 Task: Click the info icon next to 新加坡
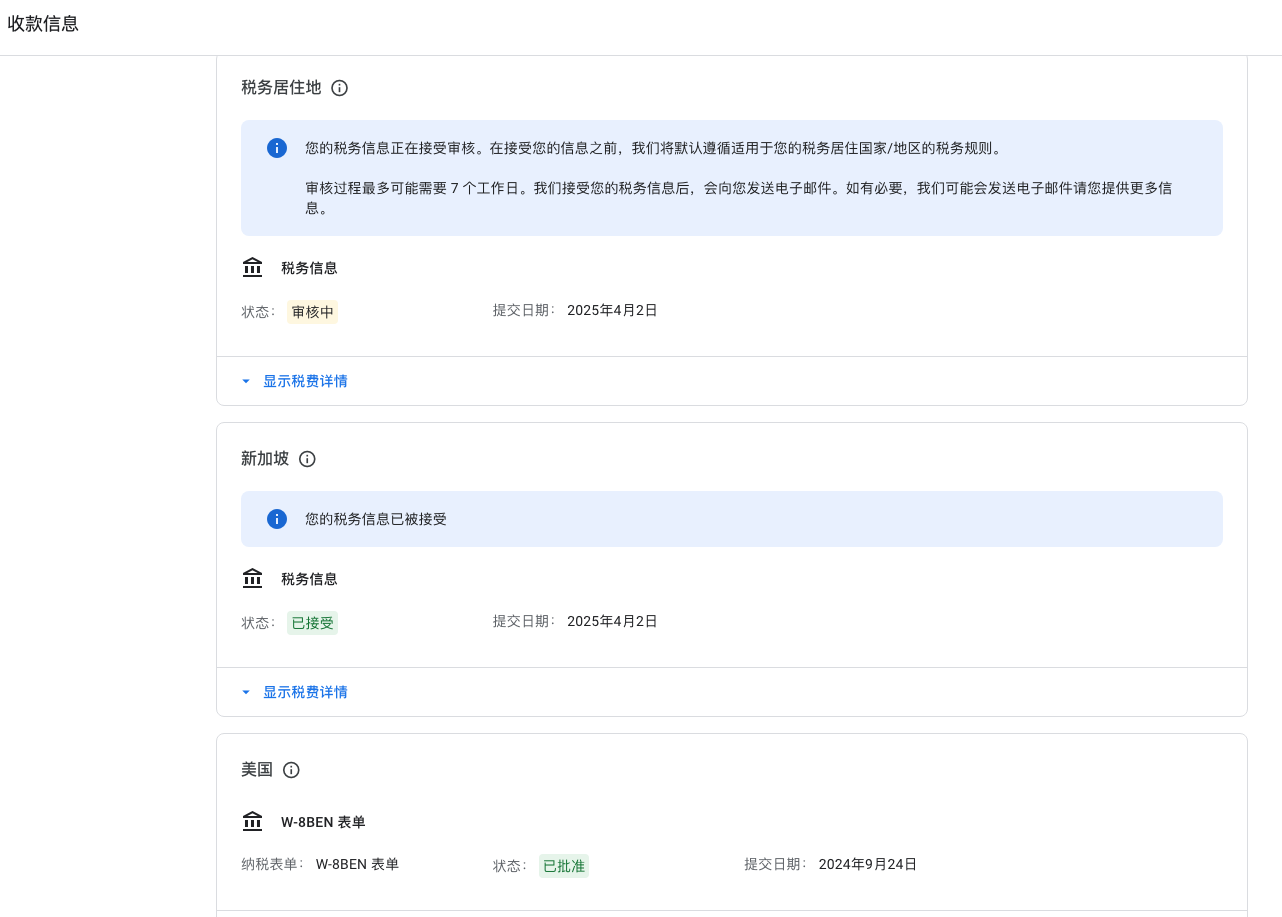pyautogui.click(x=307, y=459)
